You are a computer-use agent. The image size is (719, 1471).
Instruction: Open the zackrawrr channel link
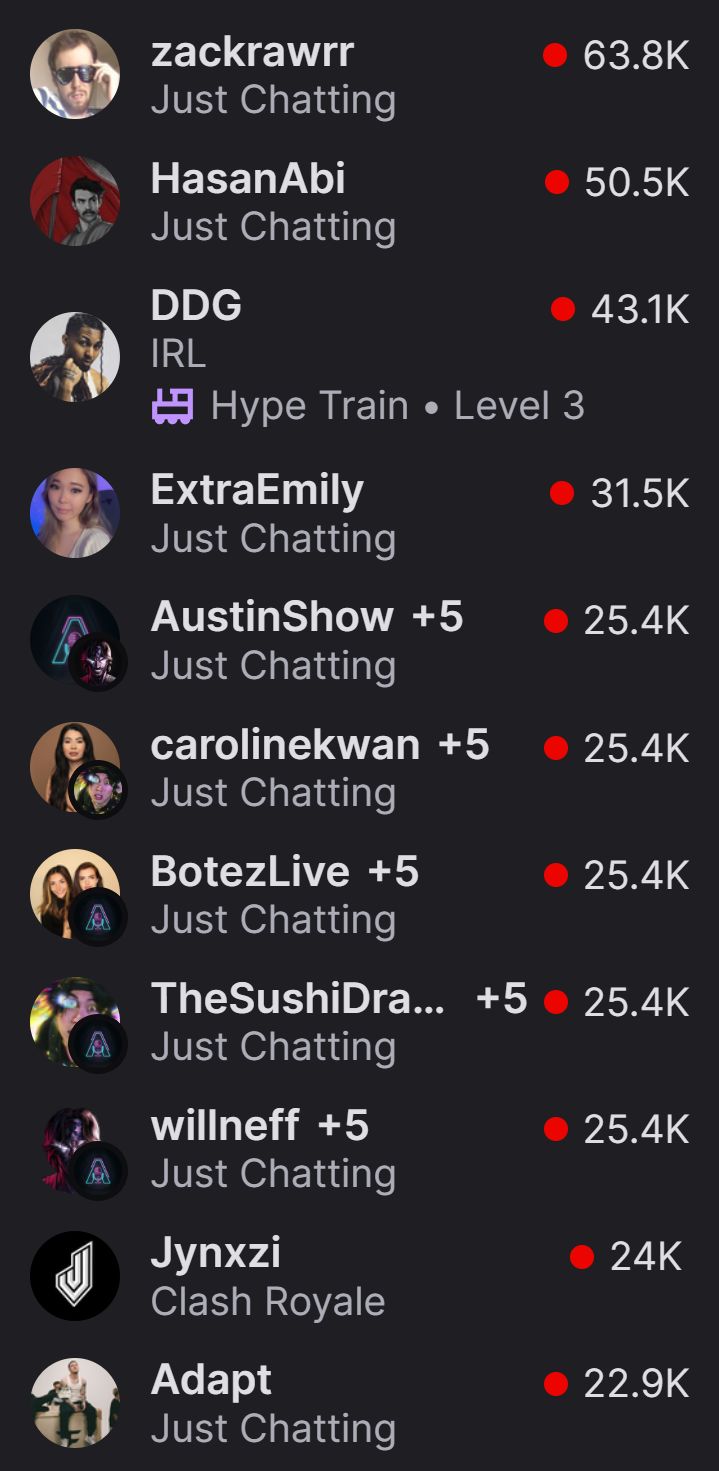(252, 53)
